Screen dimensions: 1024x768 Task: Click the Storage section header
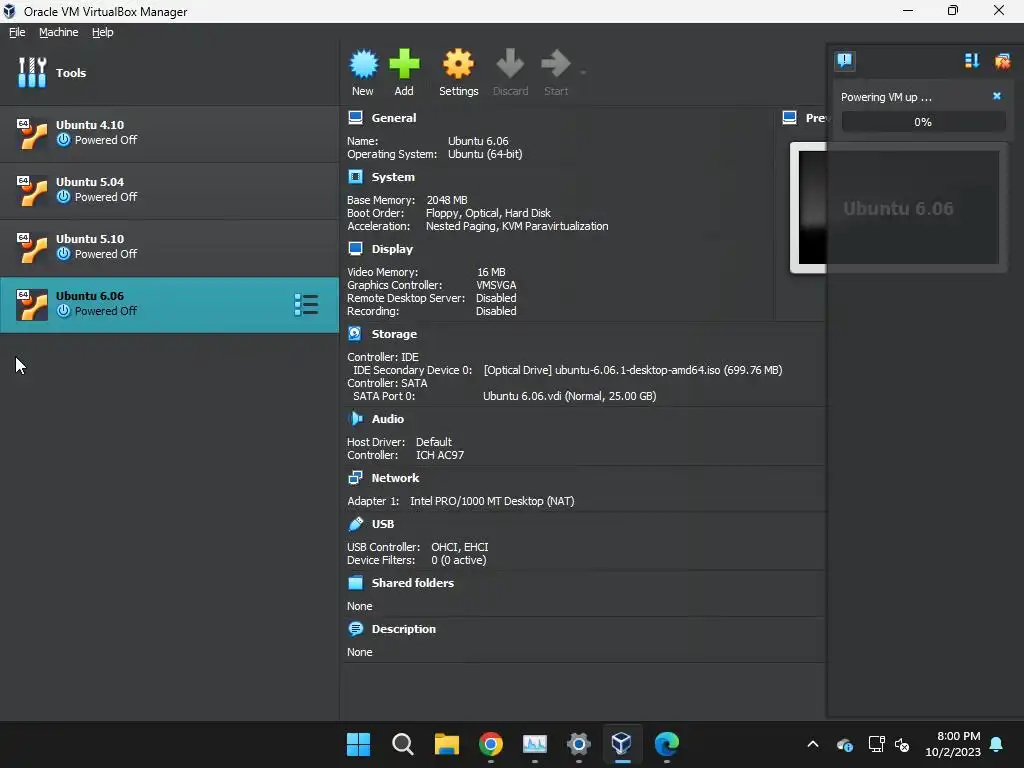click(394, 334)
